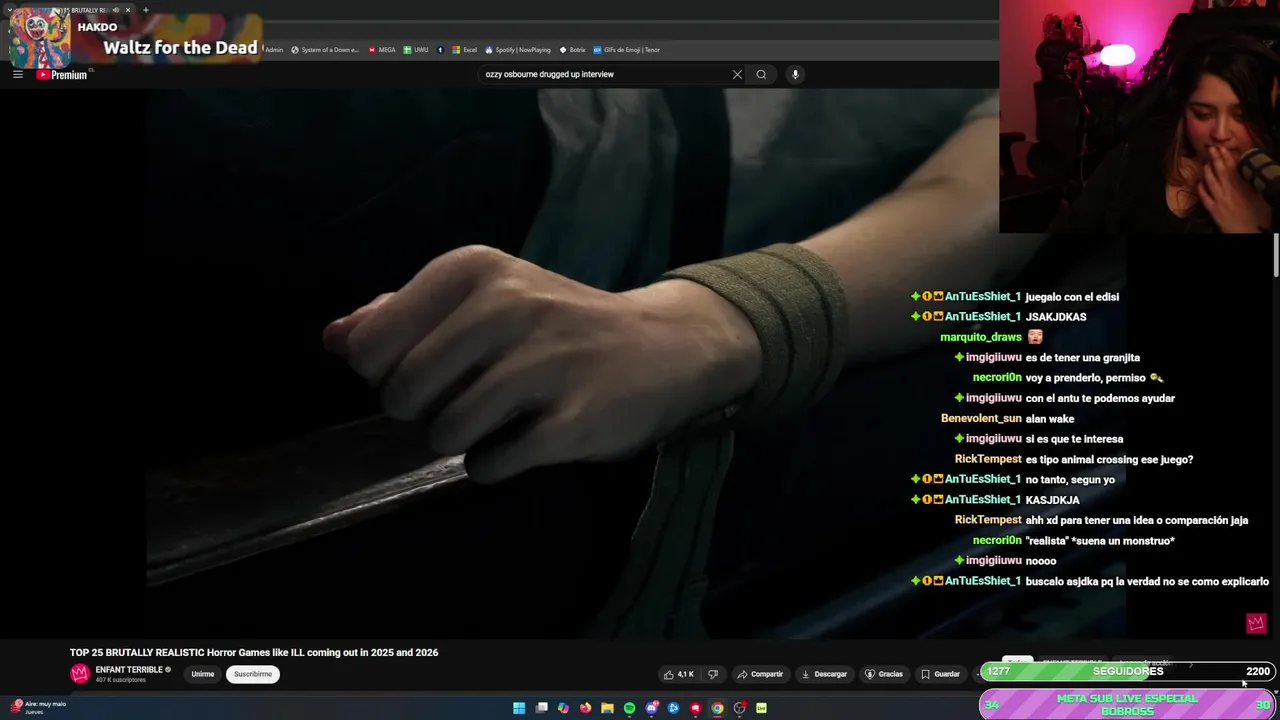Open the lime green taskbar app icon
This screenshot has width=1280, height=720.
point(761,708)
